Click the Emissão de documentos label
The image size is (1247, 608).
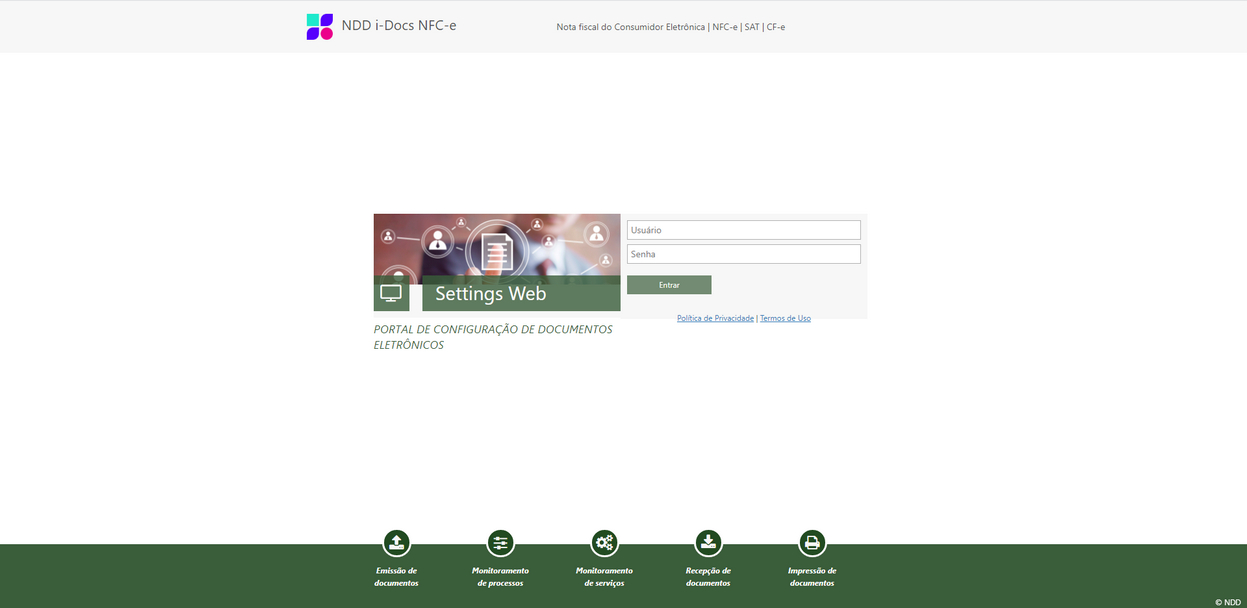pos(396,576)
